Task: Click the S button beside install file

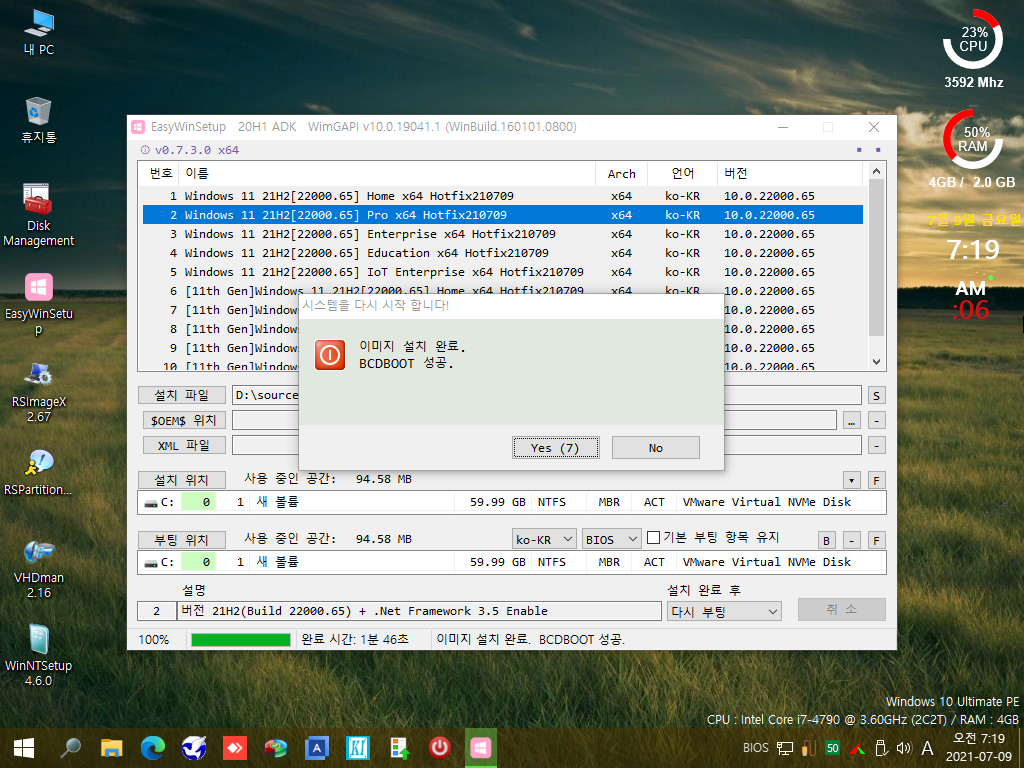Action: [x=876, y=396]
